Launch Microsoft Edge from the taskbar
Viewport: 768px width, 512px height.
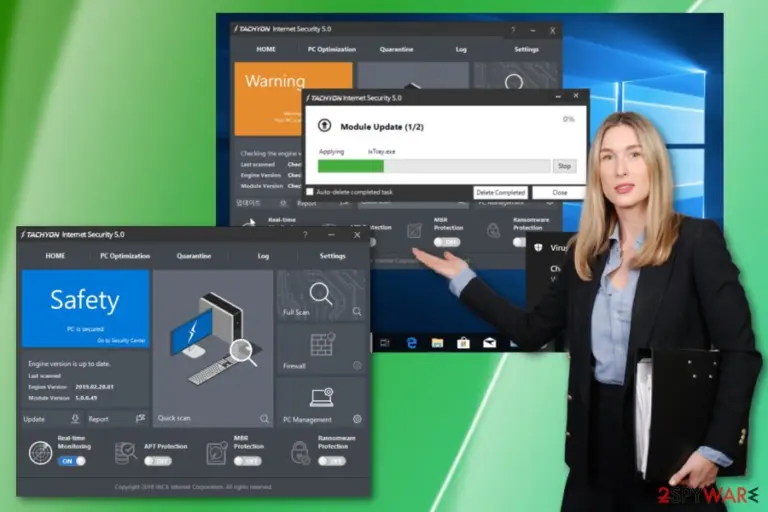click(x=411, y=342)
